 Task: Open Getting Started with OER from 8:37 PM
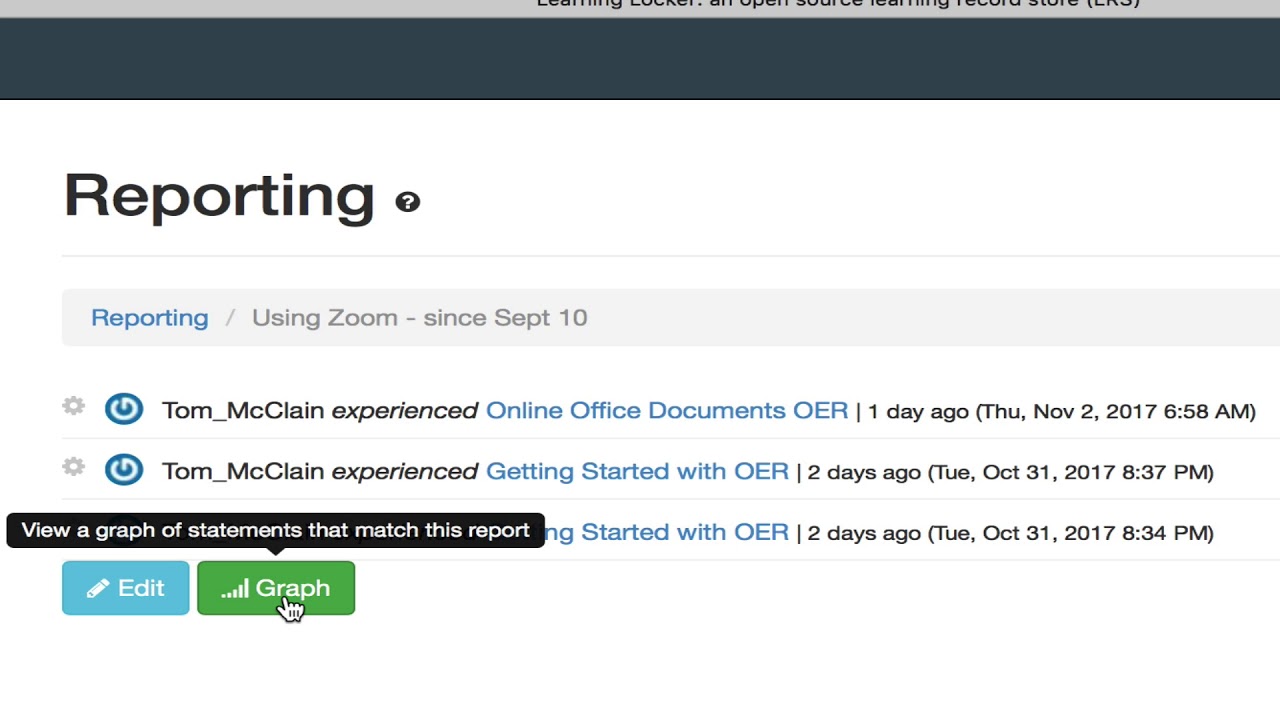click(637, 471)
